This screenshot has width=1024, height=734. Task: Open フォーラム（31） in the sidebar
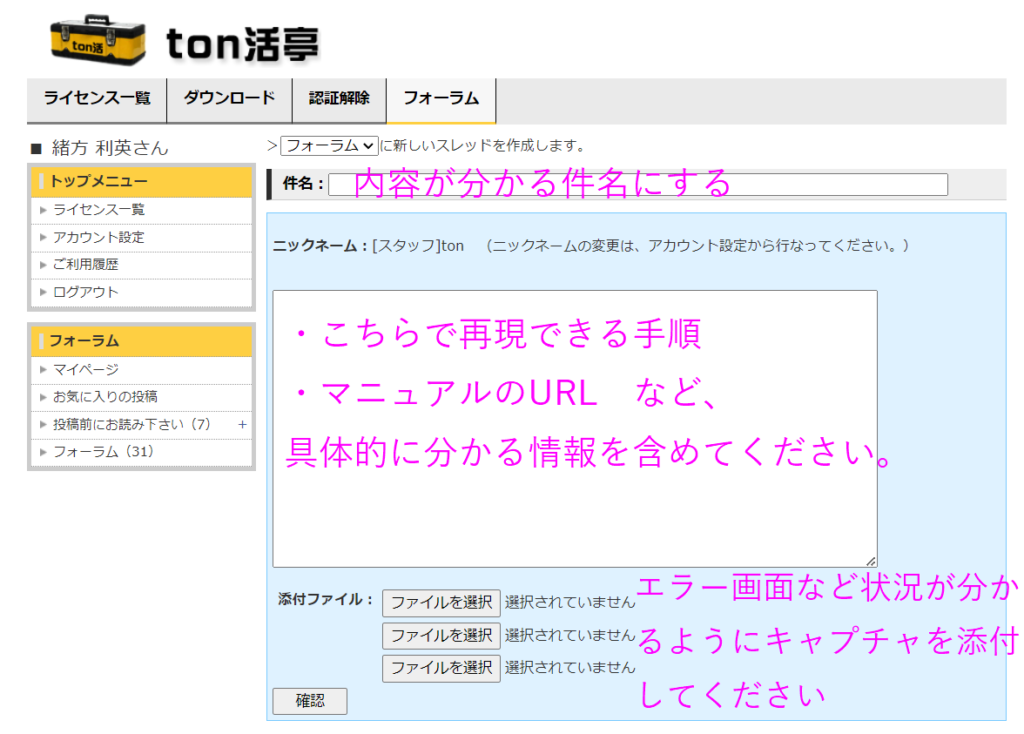[x=103, y=452]
